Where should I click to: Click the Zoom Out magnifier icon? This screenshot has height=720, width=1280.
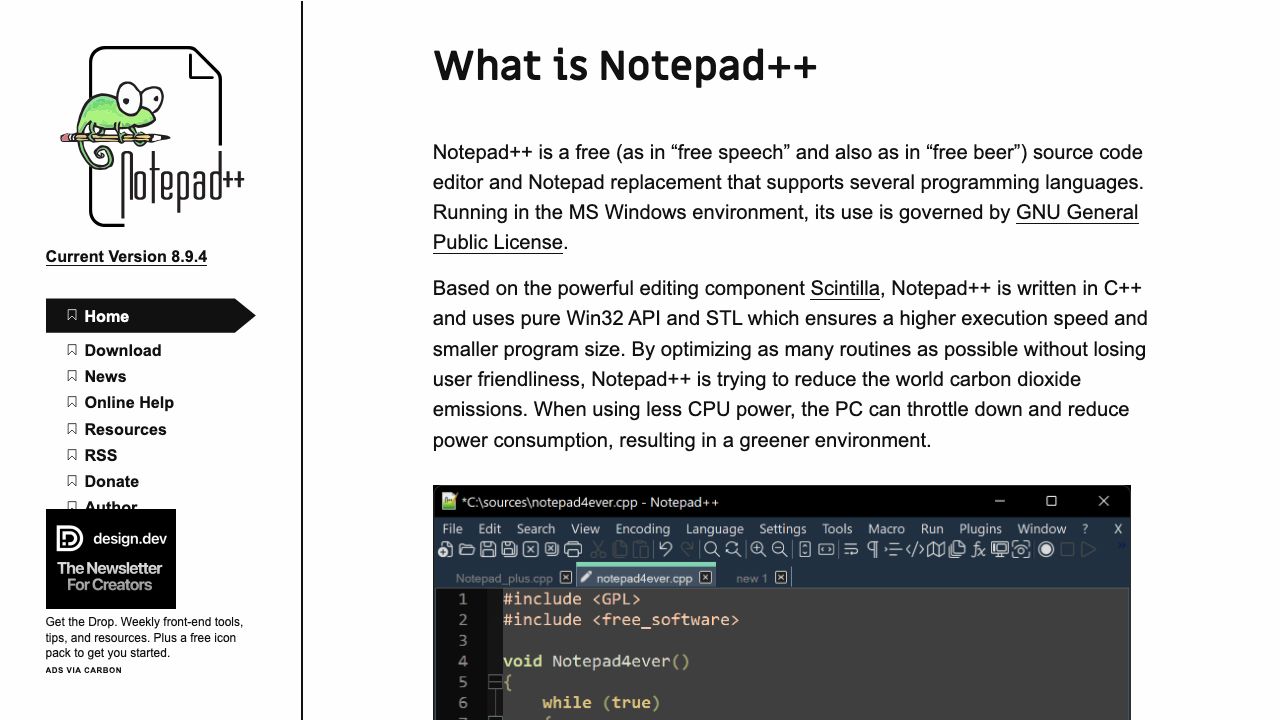point(779,549)
